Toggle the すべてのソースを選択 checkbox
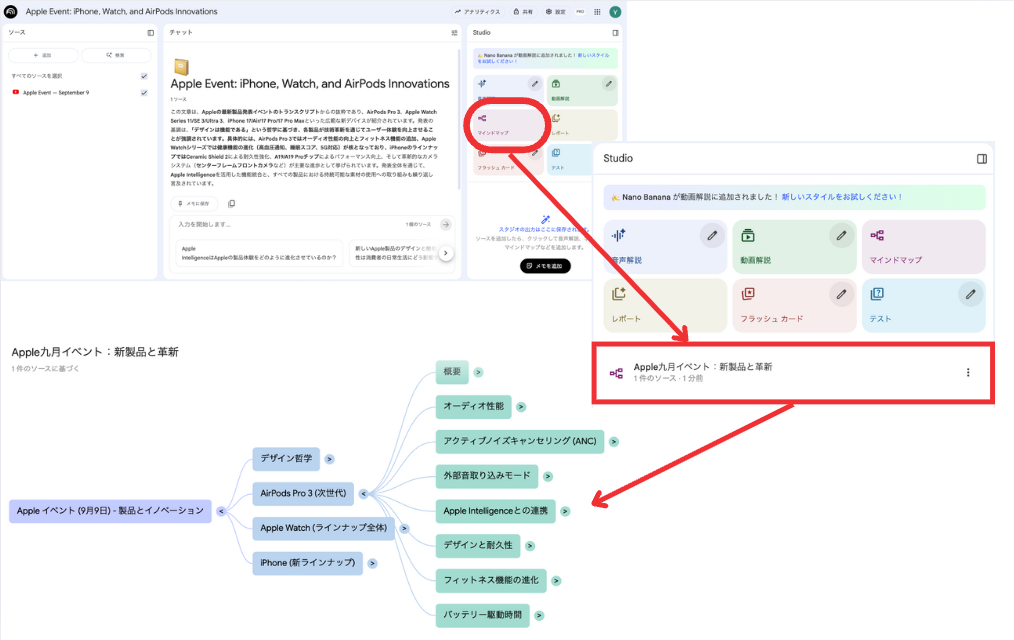Viewport: 1014px width, 640px height. tap(144, 76)
